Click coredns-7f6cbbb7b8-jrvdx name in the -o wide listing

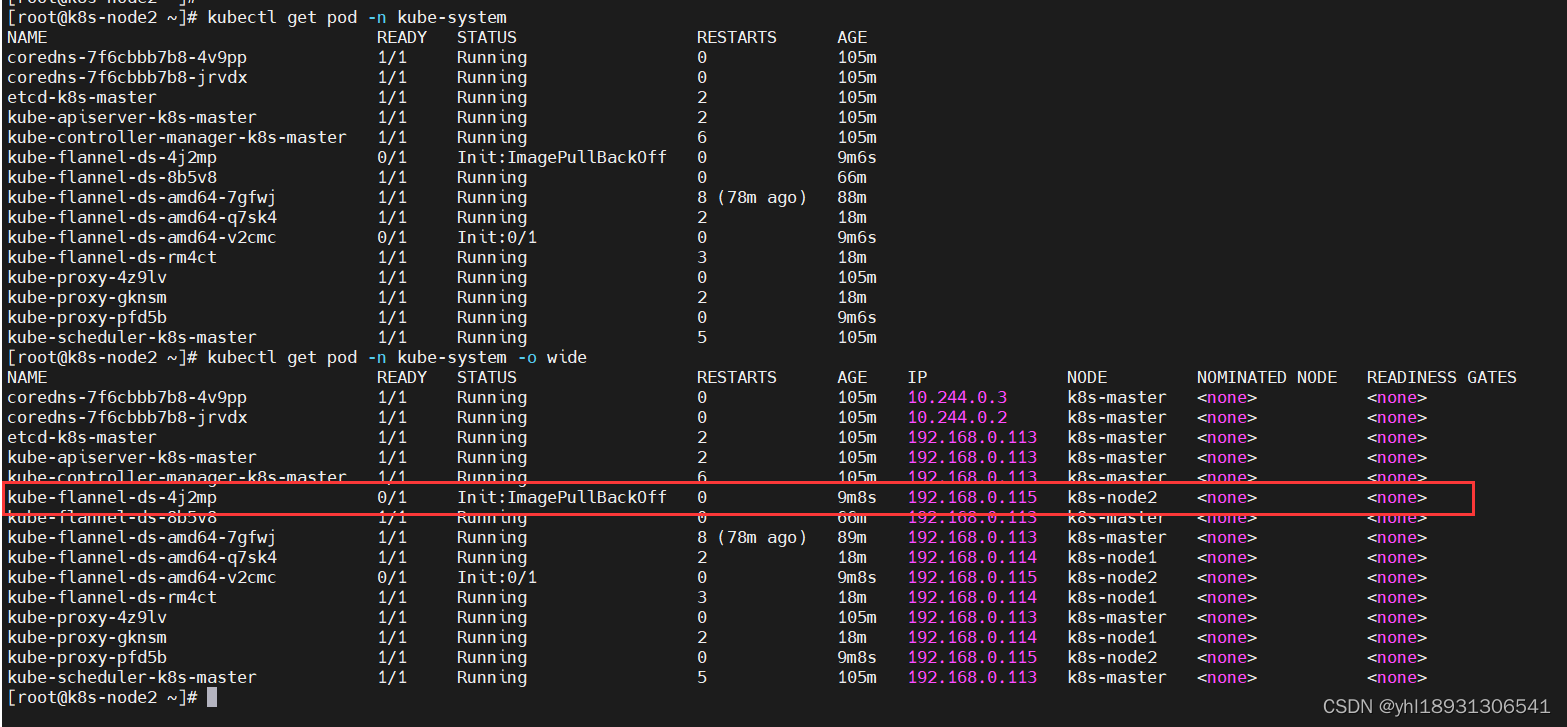click(x=127, y=417)
